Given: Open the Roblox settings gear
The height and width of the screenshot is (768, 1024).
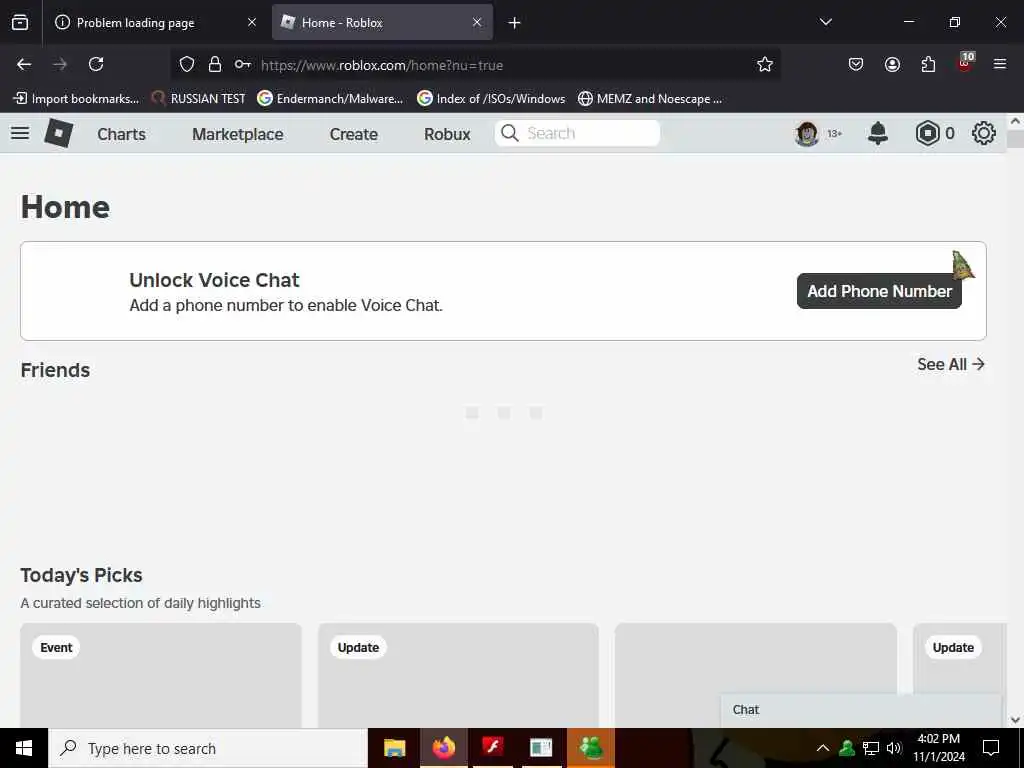Looking at the screenshot, I should click(x=984, y=133).
